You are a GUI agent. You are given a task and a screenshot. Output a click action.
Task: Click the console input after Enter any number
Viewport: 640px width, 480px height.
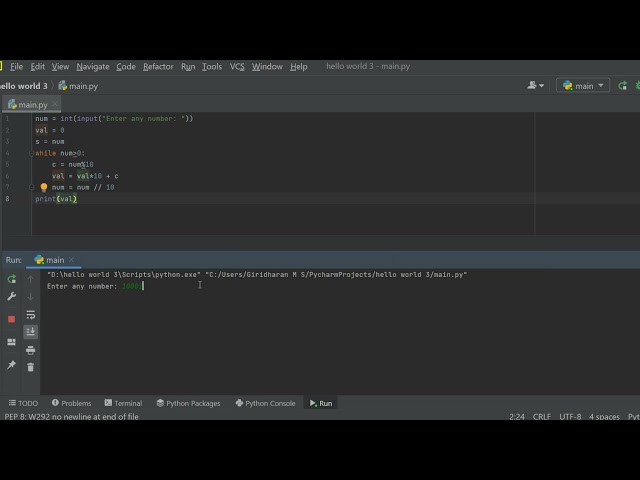(132, 286)
